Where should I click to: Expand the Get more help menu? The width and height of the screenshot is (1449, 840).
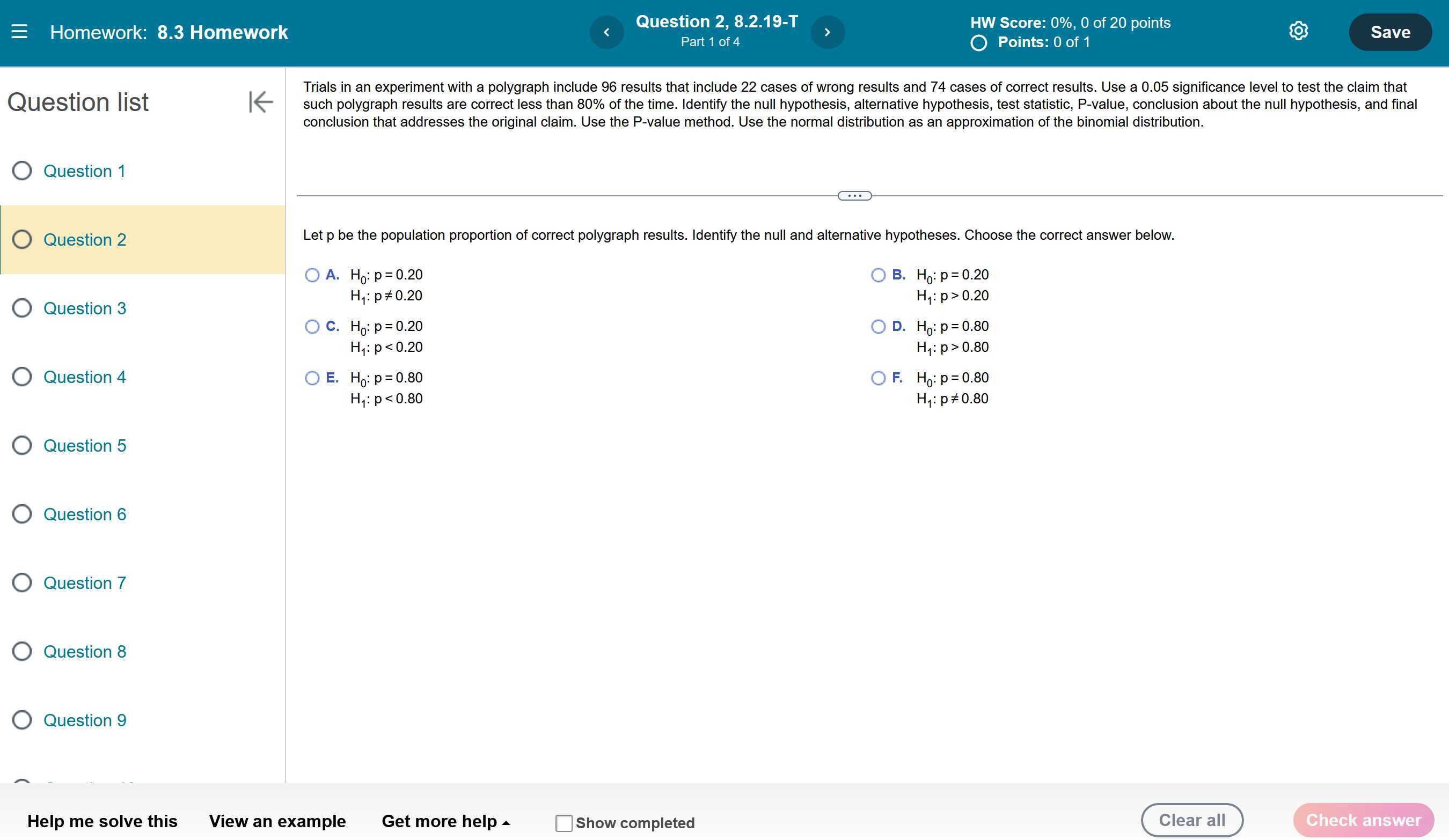[x=445, y=821]
